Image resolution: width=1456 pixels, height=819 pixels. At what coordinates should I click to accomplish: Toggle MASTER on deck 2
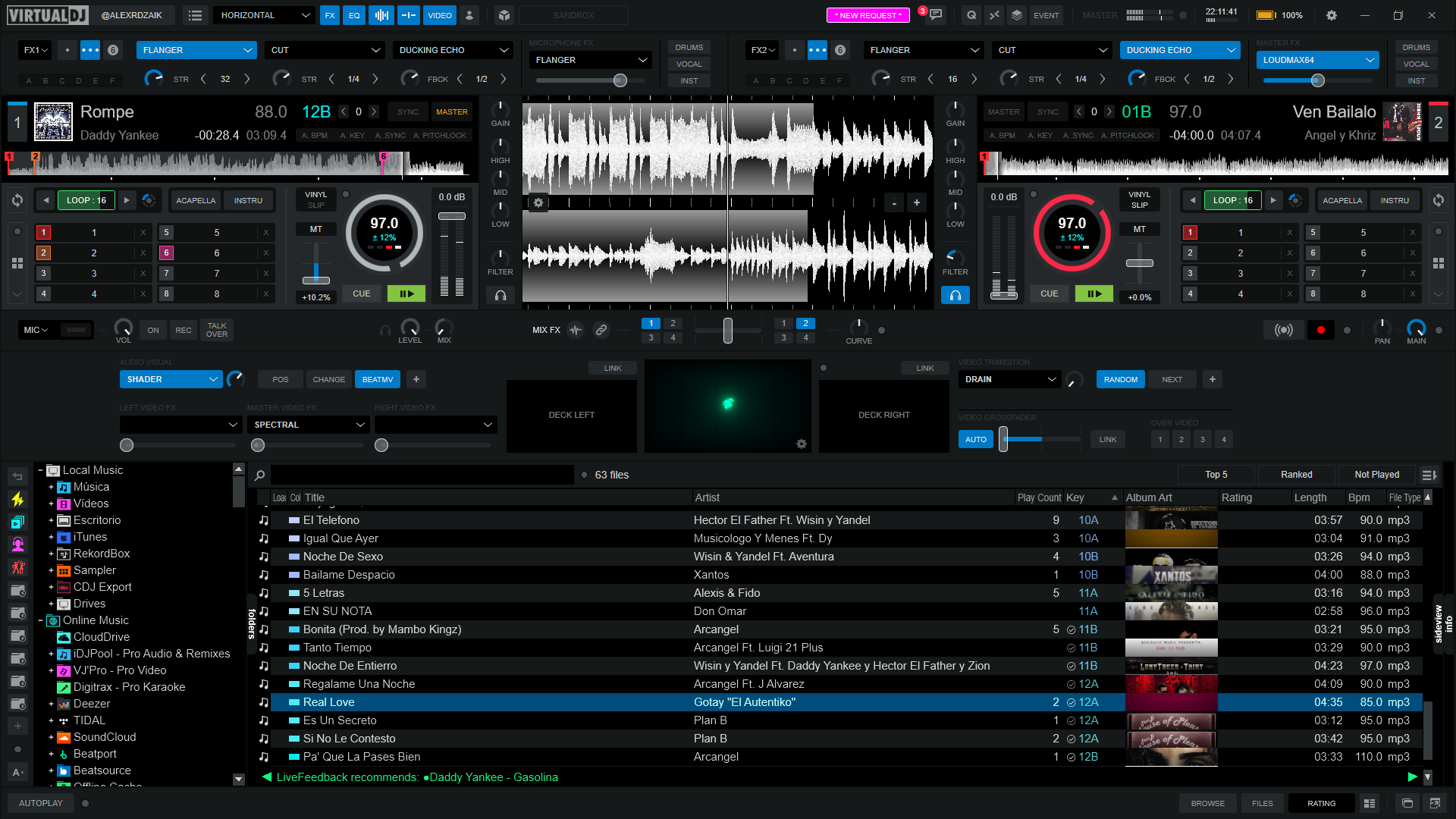(1004, 111)
